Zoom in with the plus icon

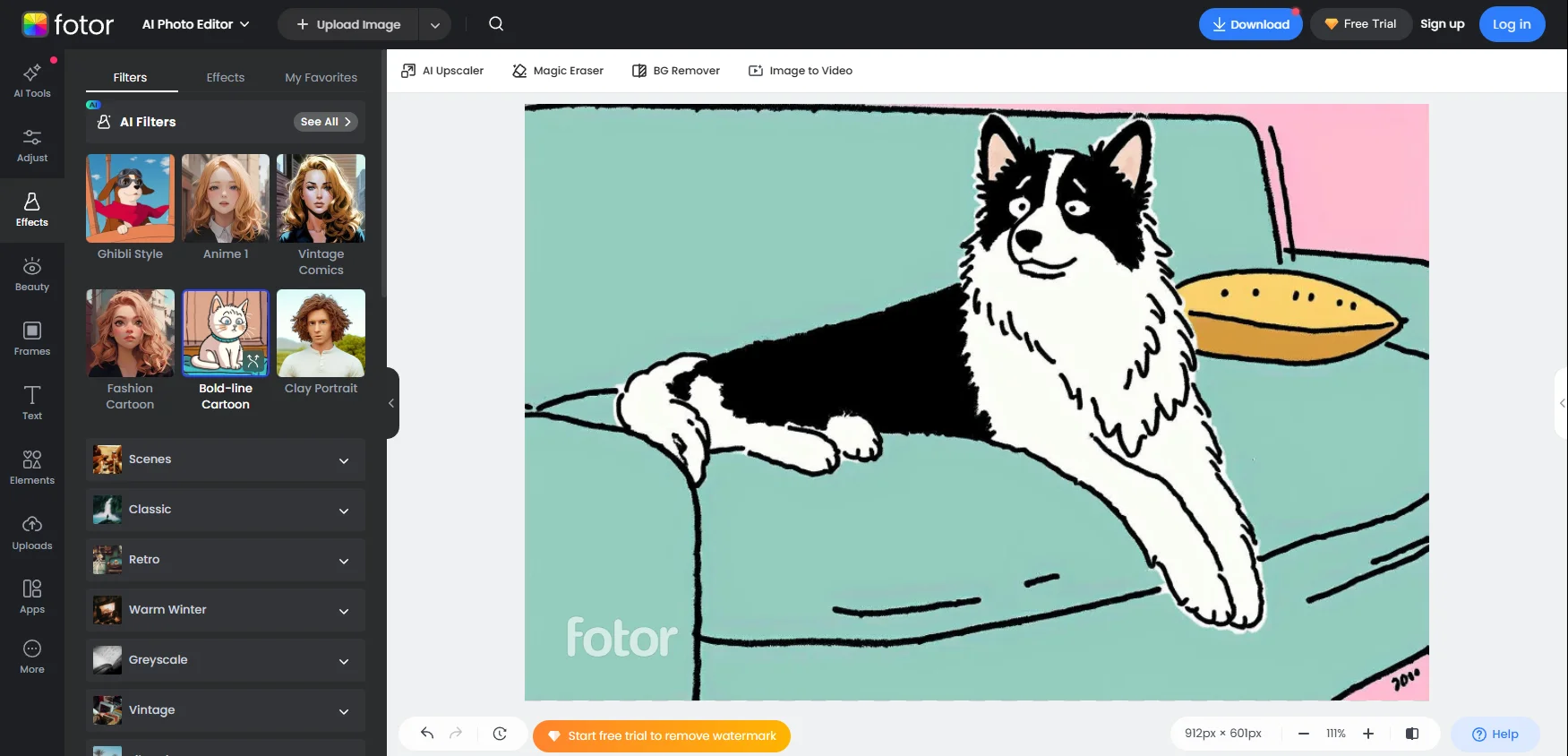1368,734
